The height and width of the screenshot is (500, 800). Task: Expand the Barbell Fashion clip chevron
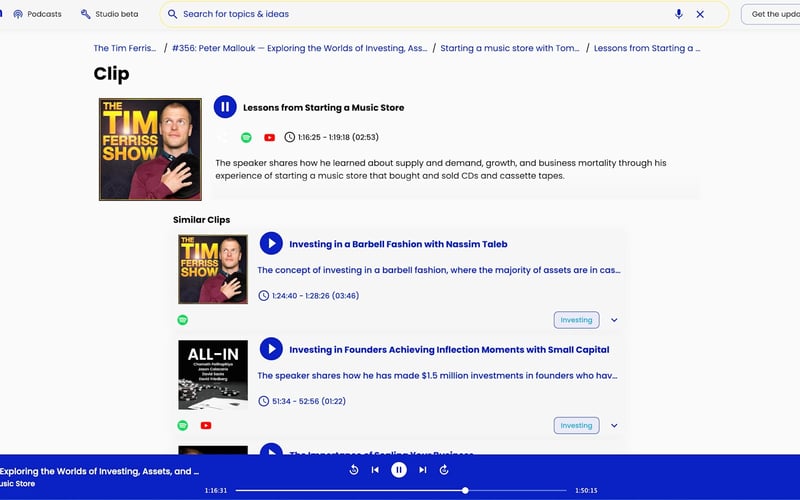pyautogui.click(x=614, y=320)
